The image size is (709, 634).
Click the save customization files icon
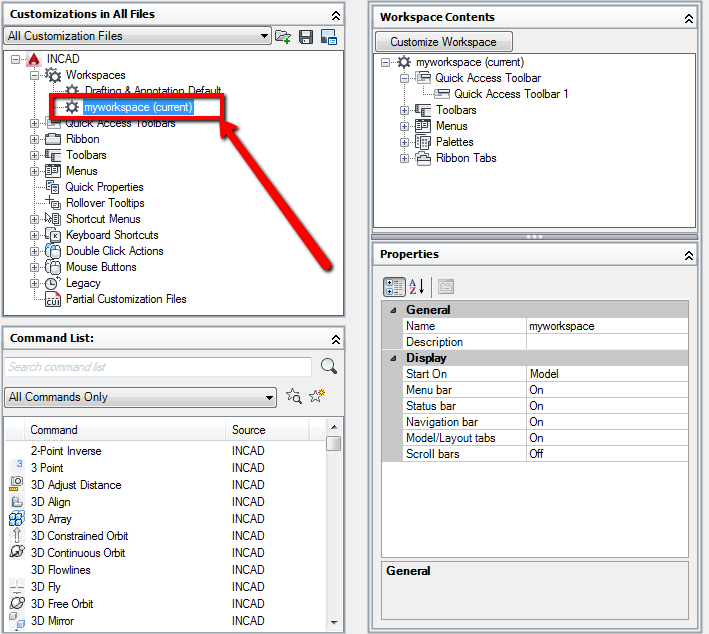click(306, 37)
